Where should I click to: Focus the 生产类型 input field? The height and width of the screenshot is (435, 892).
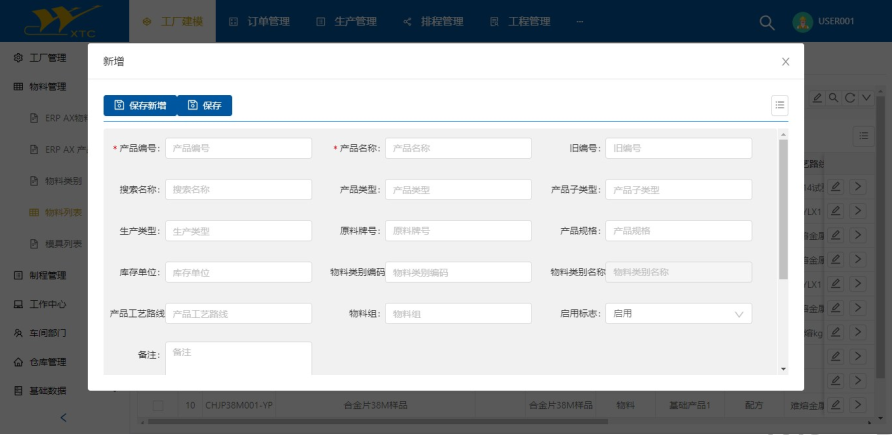[x=238, y=231]
